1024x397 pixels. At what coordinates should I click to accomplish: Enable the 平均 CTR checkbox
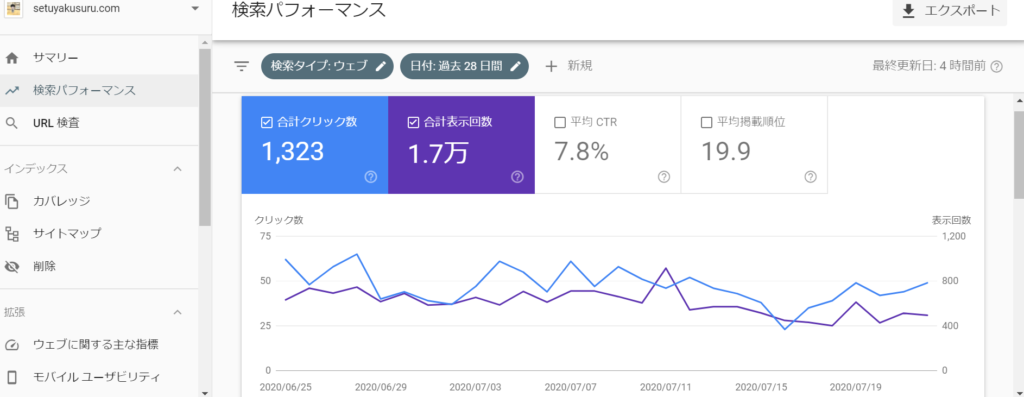559,122
